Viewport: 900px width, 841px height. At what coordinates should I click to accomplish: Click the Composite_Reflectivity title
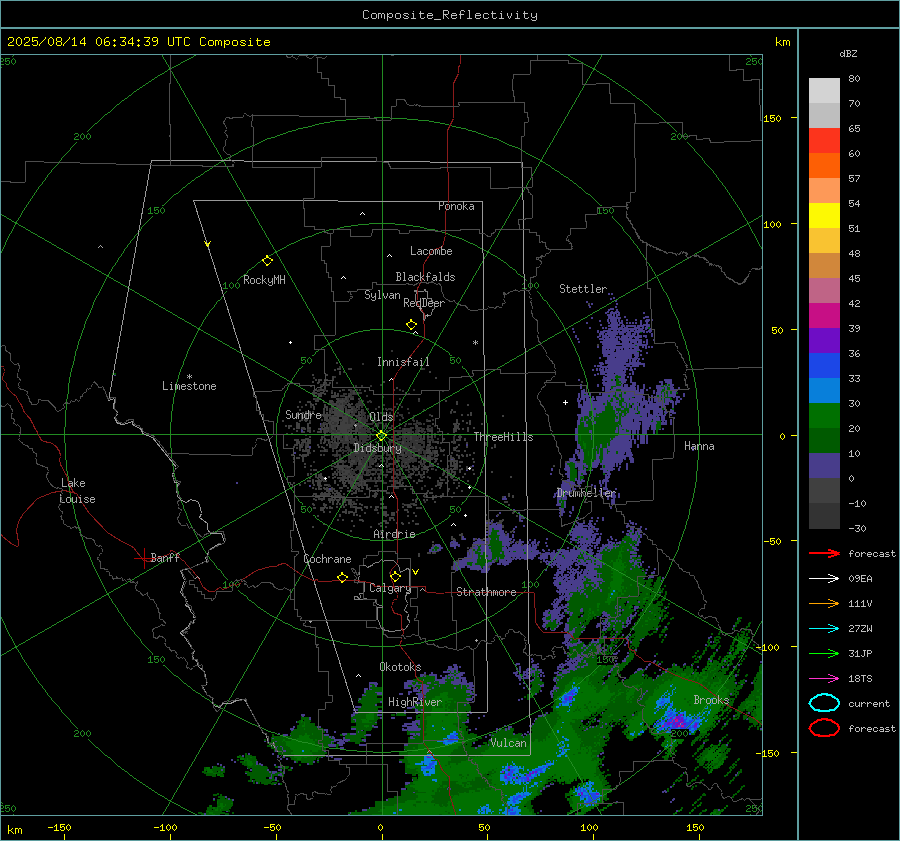450,15
